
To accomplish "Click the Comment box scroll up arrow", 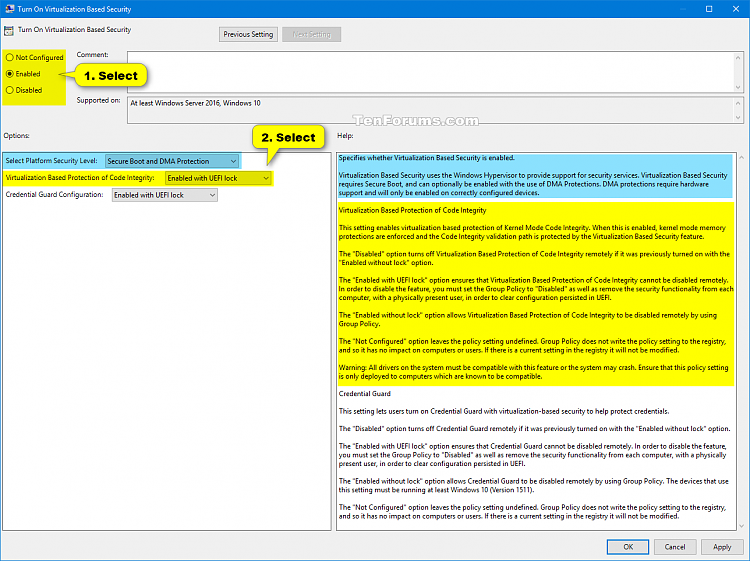I will coord(738,57).
